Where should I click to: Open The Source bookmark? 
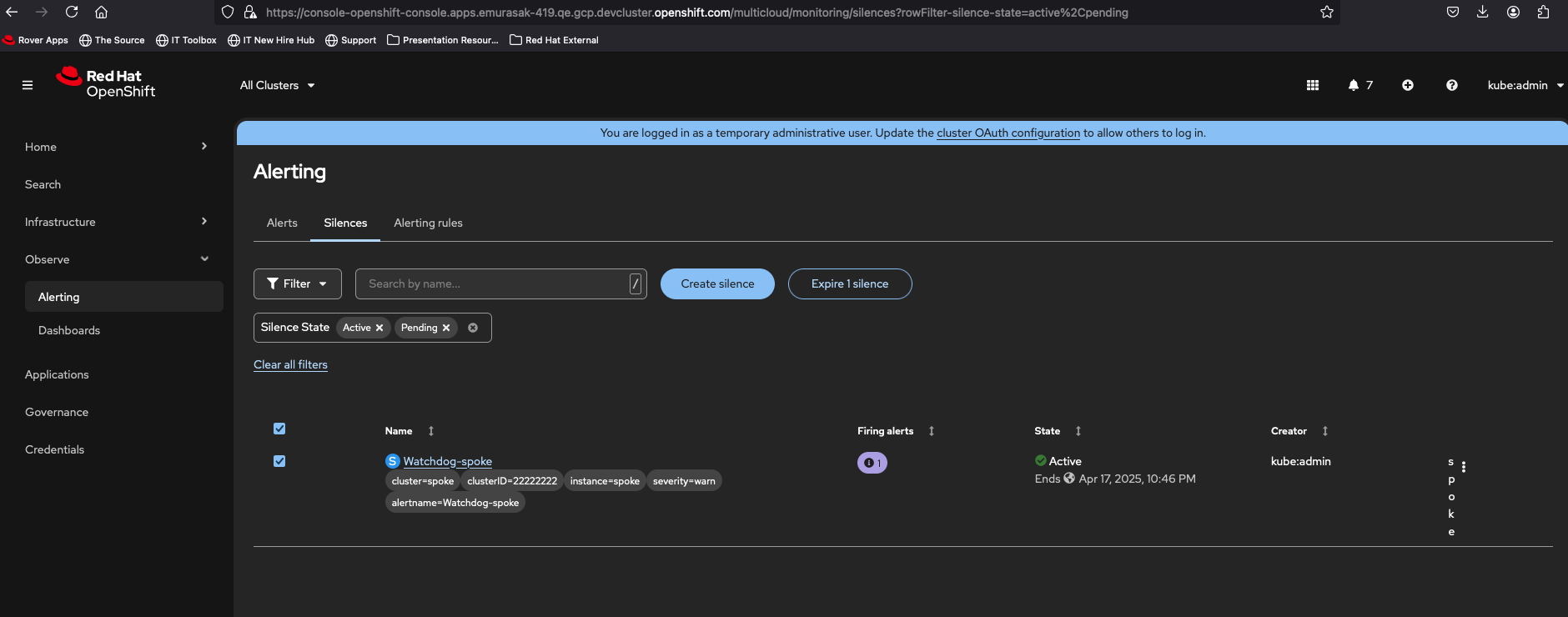(x=112, y=40)
